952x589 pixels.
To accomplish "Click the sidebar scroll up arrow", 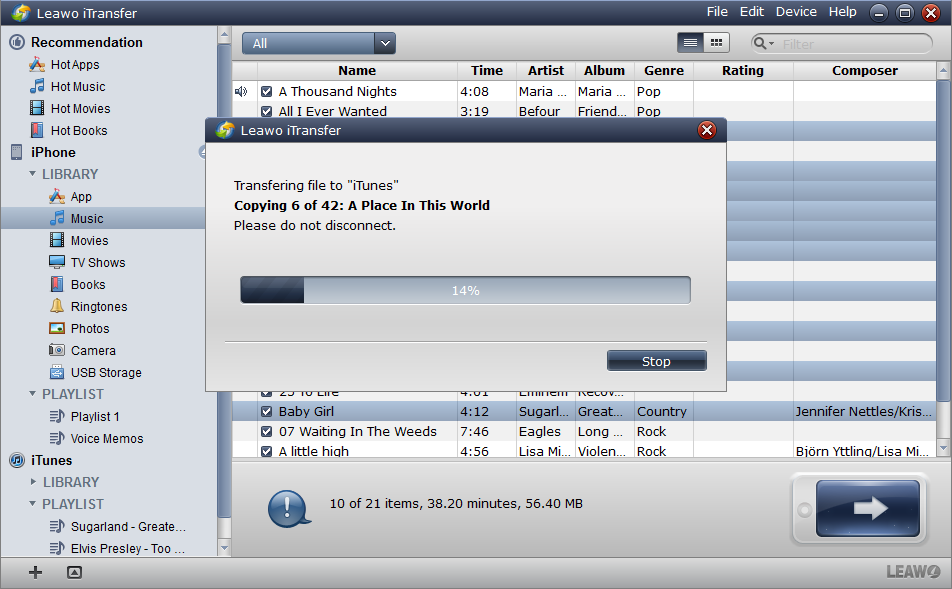I will pos(224,35).
